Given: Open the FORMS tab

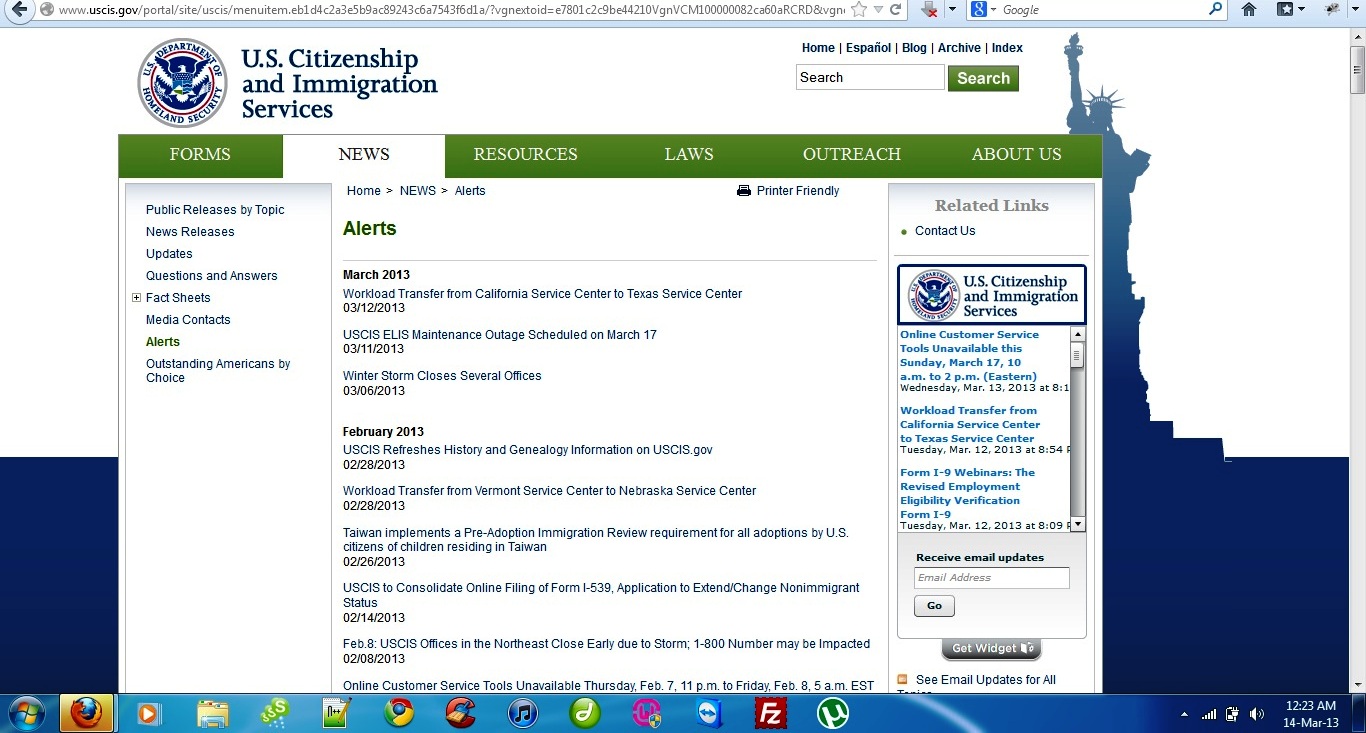Looking at the screenshot, I should 200,155.
